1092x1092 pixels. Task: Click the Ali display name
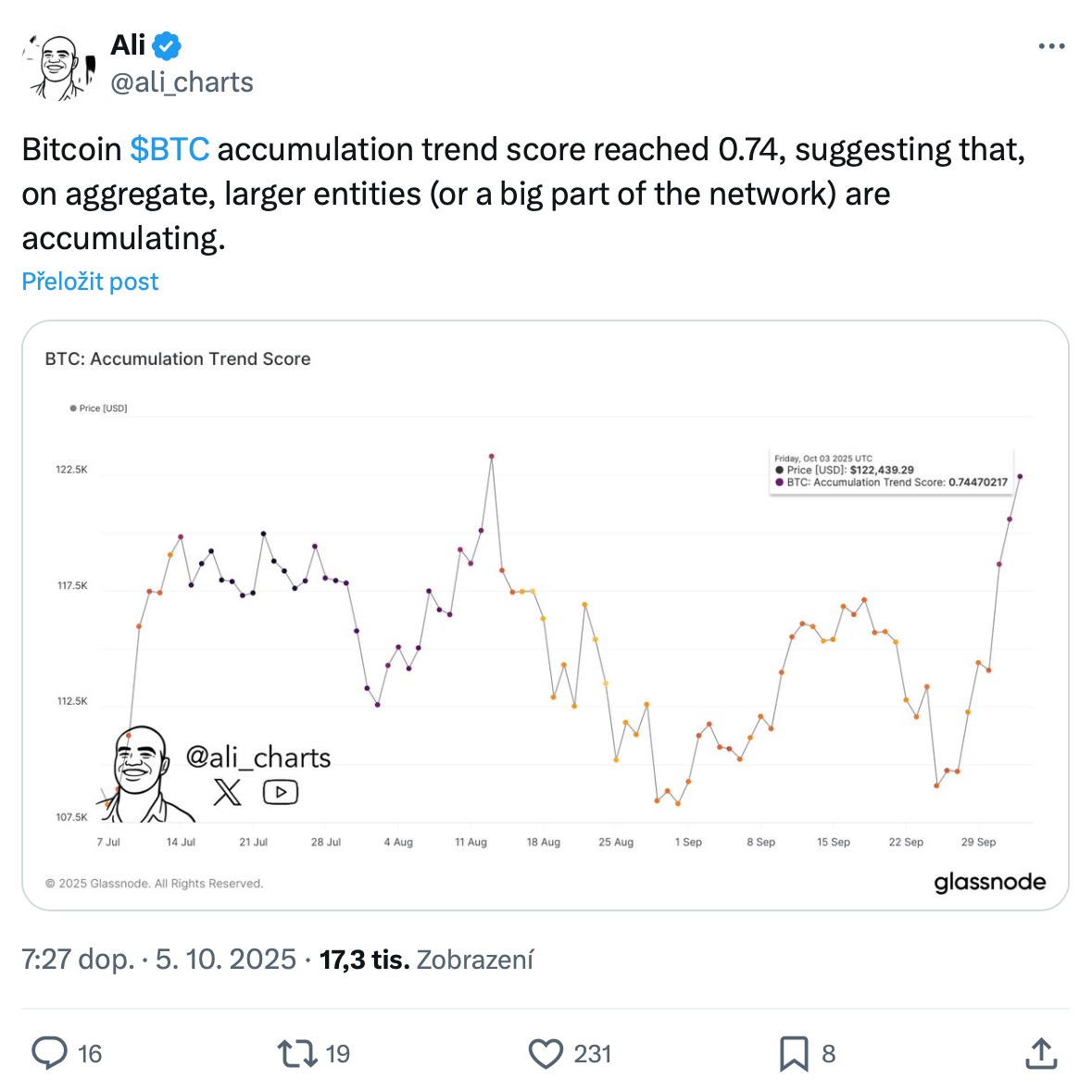tap(128, 45)
